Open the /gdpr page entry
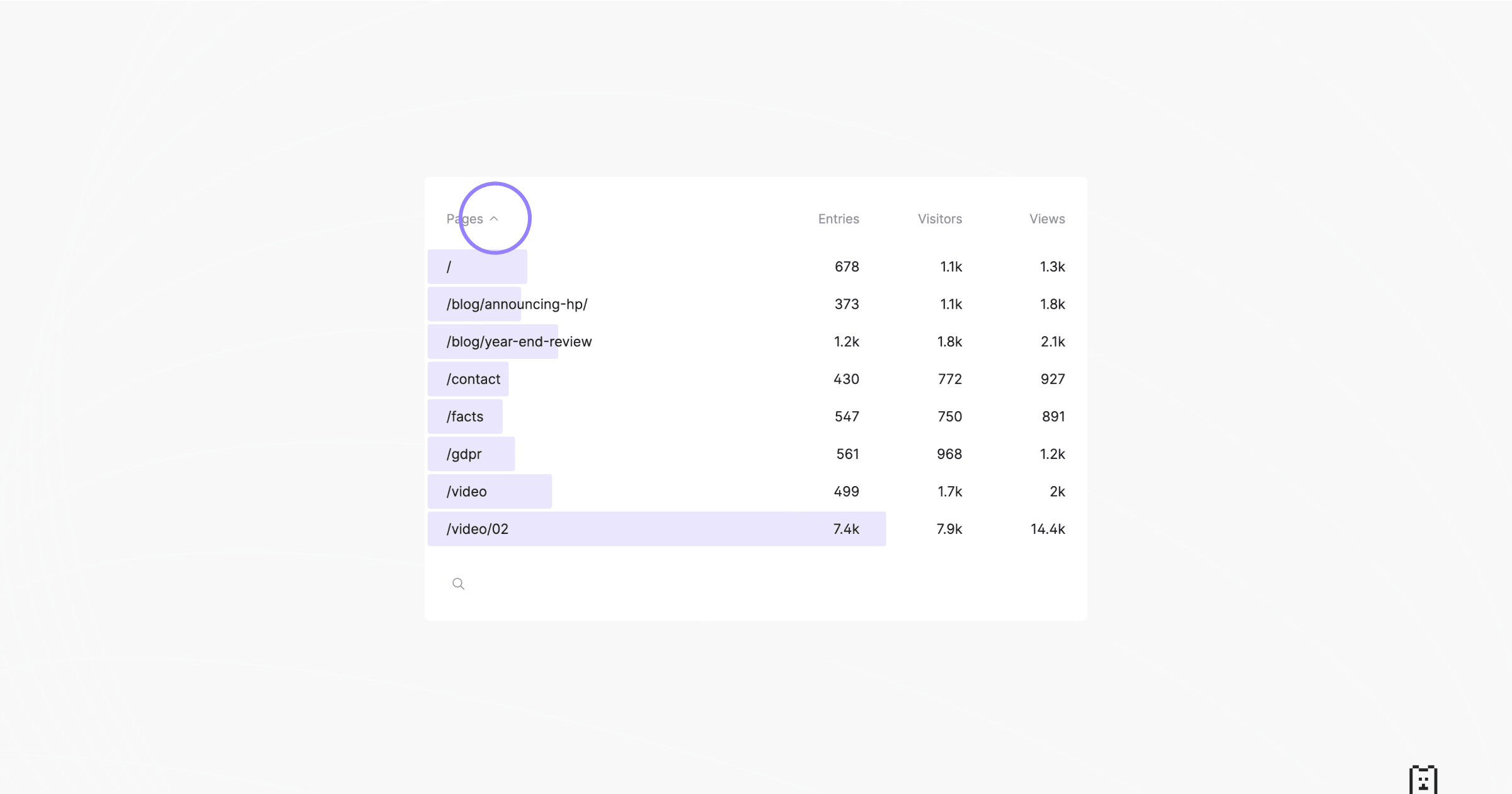 (464, 453)
